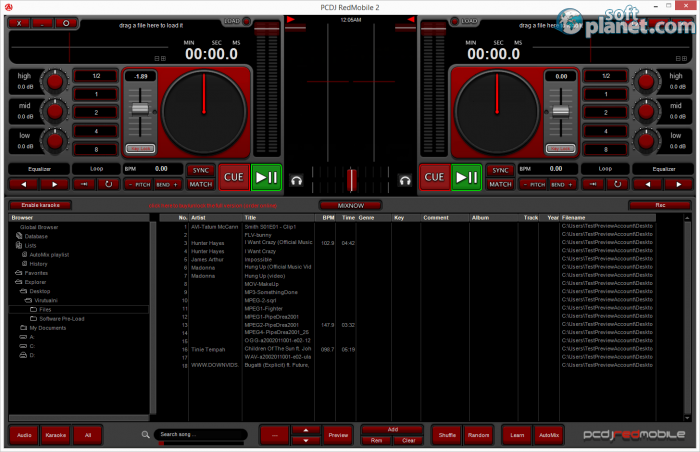This screenshot has height=452, width=700.
Task: Click left equalizer previous arrow
Action: click(x=23, y=184)
